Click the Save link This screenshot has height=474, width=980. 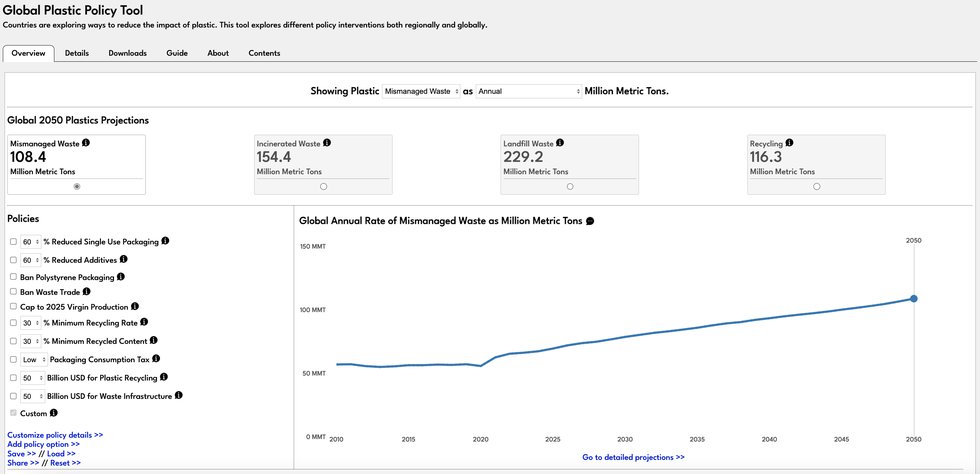click(x=21, y=453)
